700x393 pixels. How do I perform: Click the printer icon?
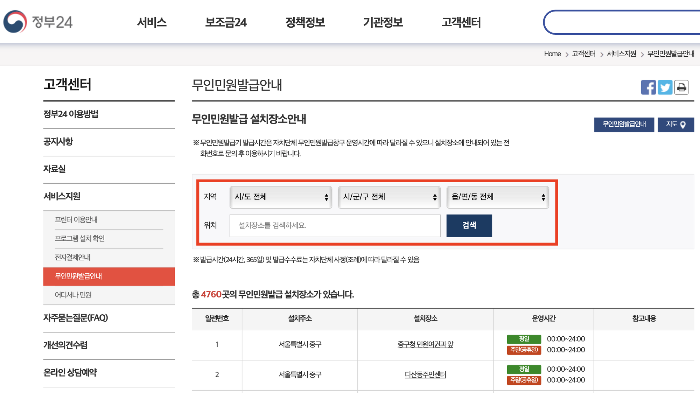click(x=681, y=88)
